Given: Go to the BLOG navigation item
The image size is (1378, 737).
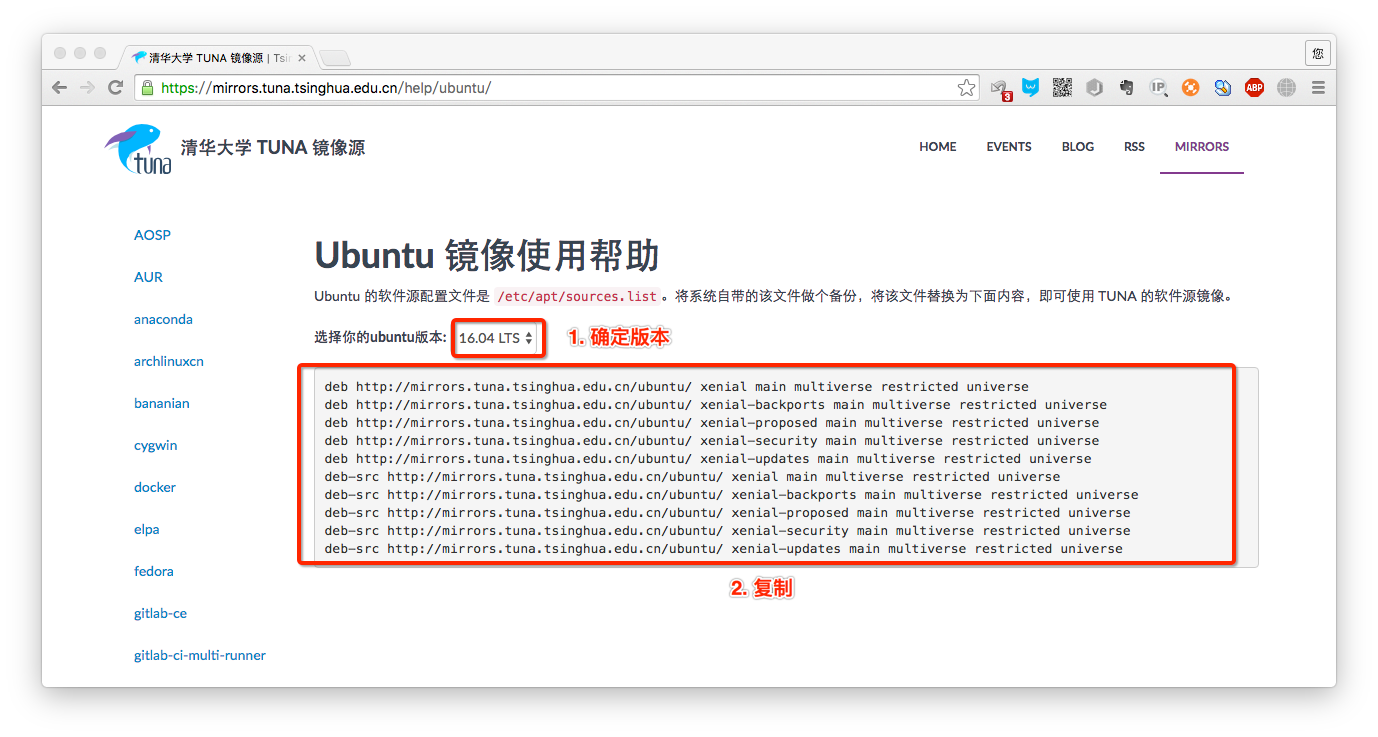Looking at the screenshot, I should [1077, 147].
